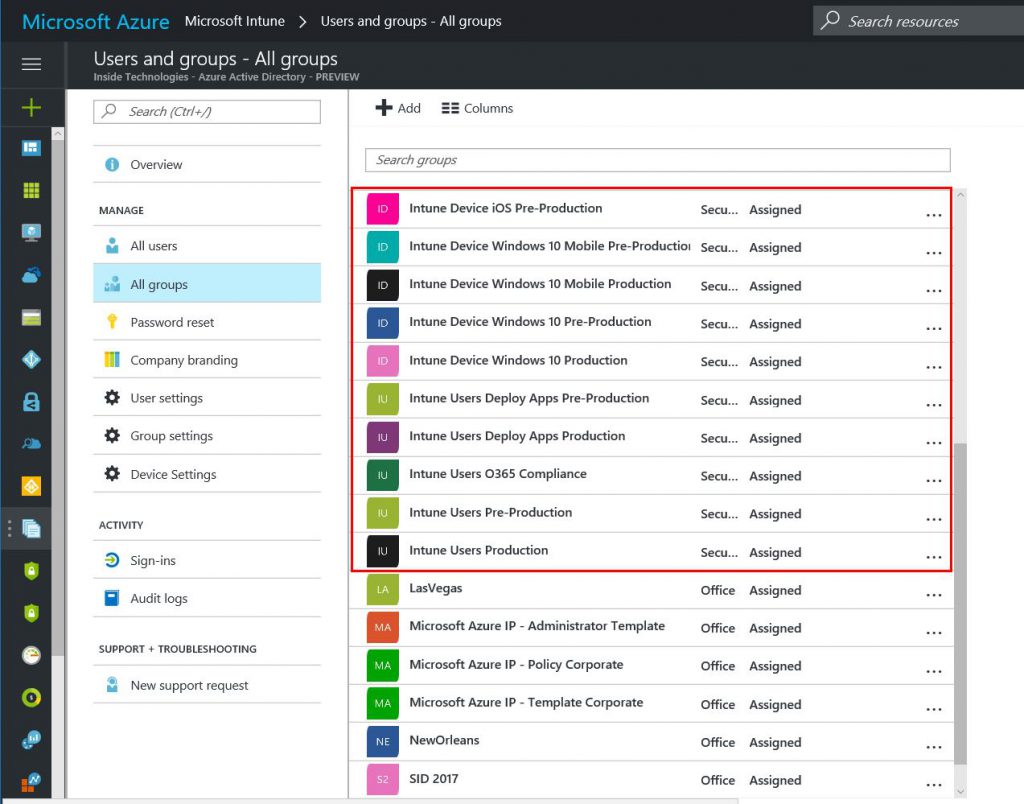
Task: Open Sign-ins activity
Action: pos(207,560)
